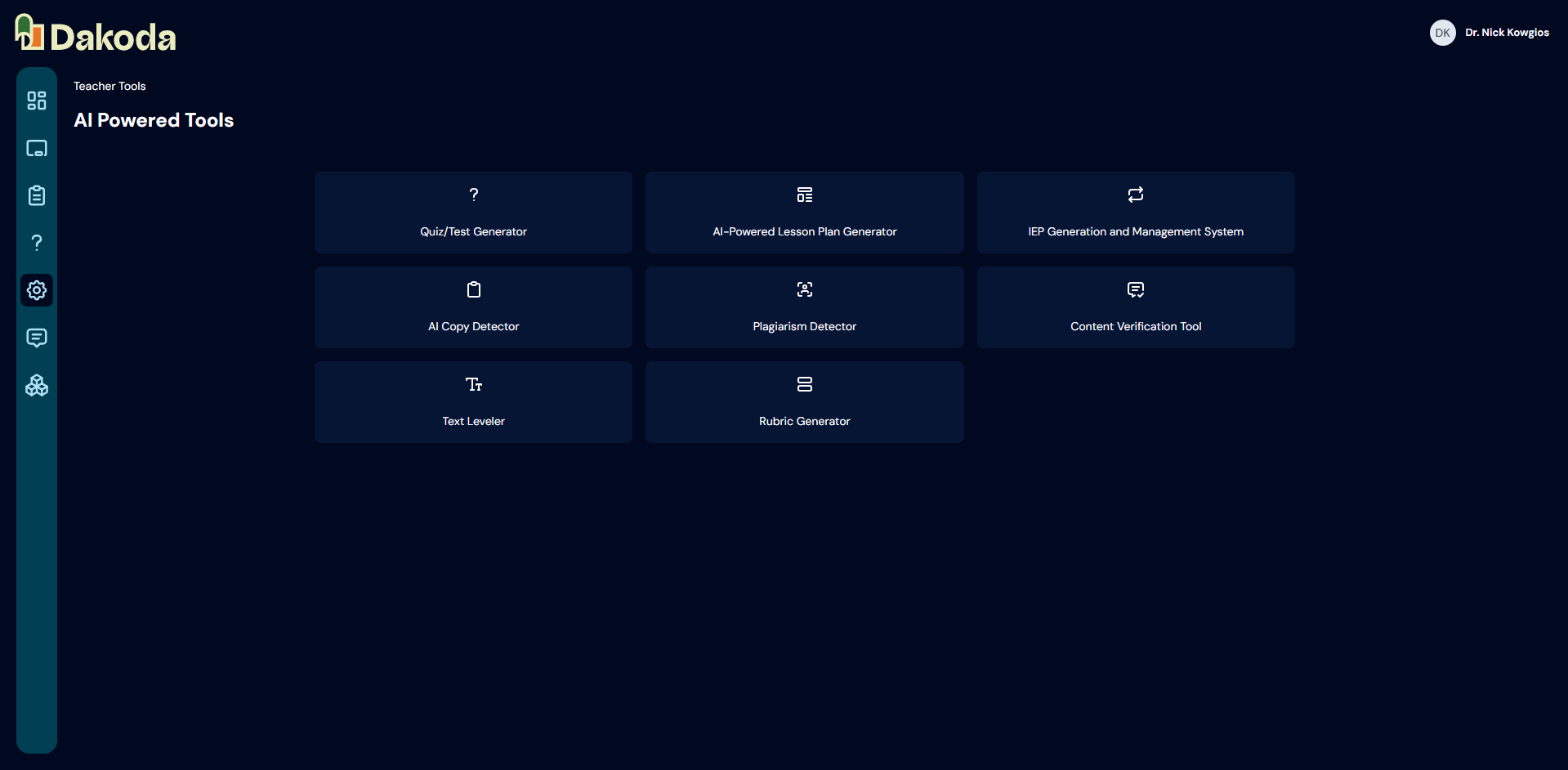Open the Rubric Generator card
This screenshot has height=770, width=1568.
(x=804, y=402)
